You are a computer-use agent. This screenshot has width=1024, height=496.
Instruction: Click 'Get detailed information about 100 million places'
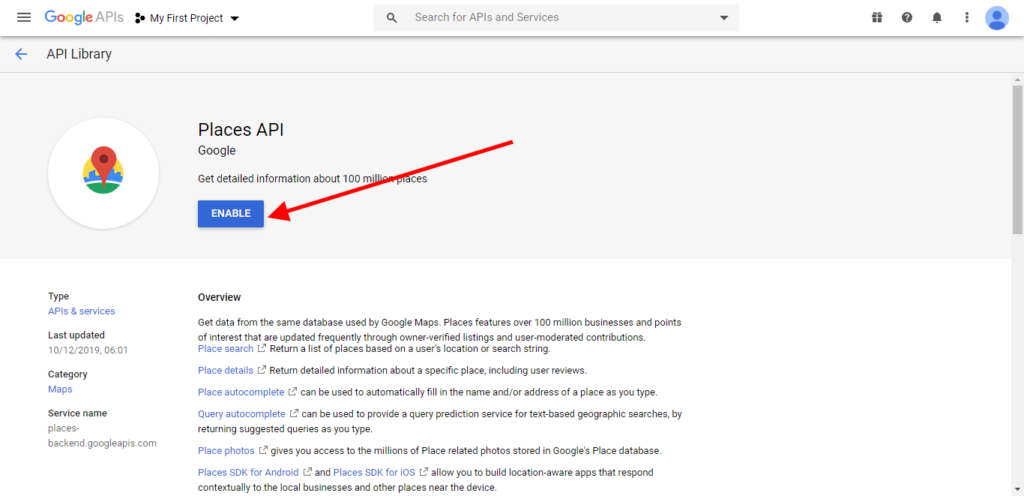313,178
